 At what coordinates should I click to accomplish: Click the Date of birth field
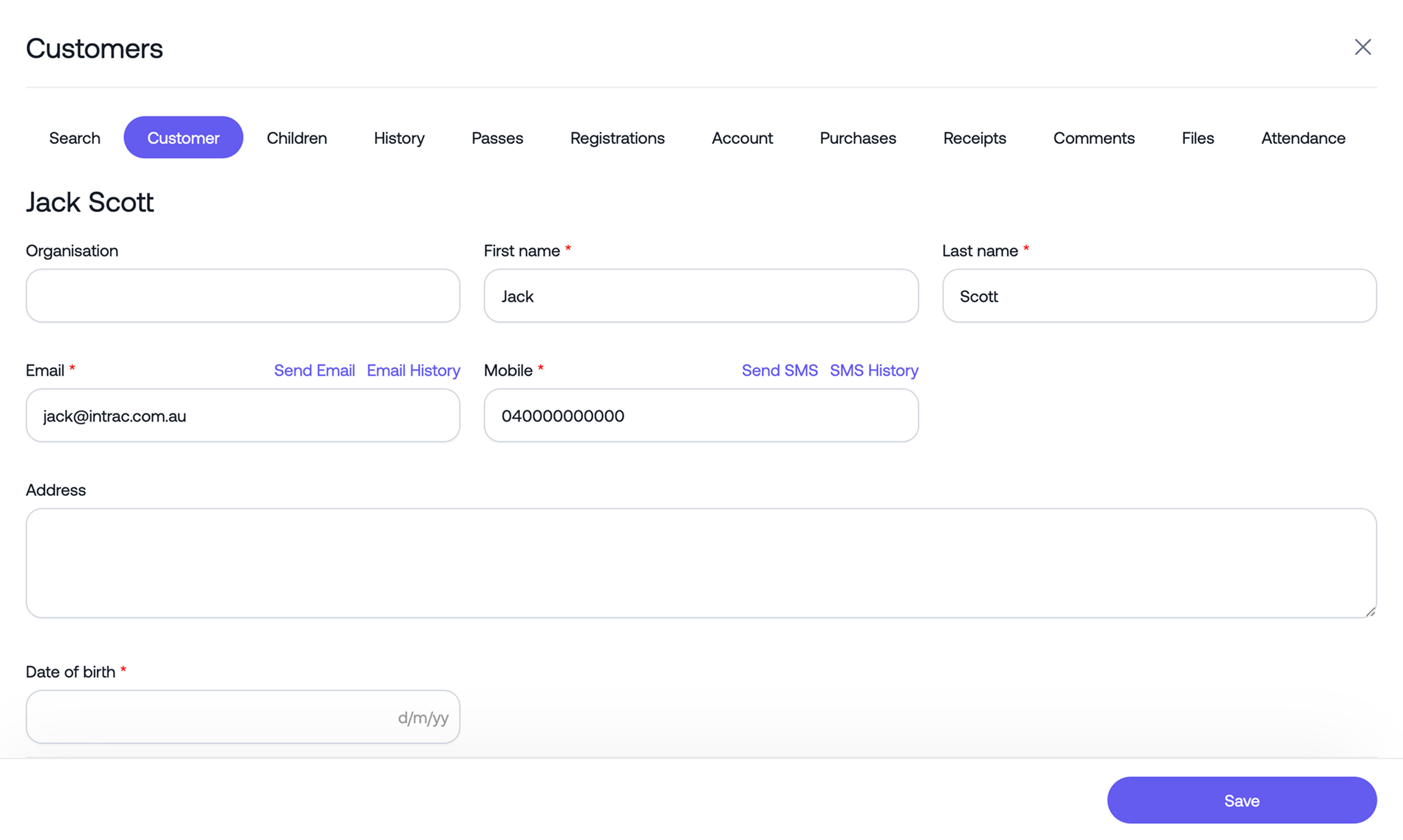(x=242, y=716)
